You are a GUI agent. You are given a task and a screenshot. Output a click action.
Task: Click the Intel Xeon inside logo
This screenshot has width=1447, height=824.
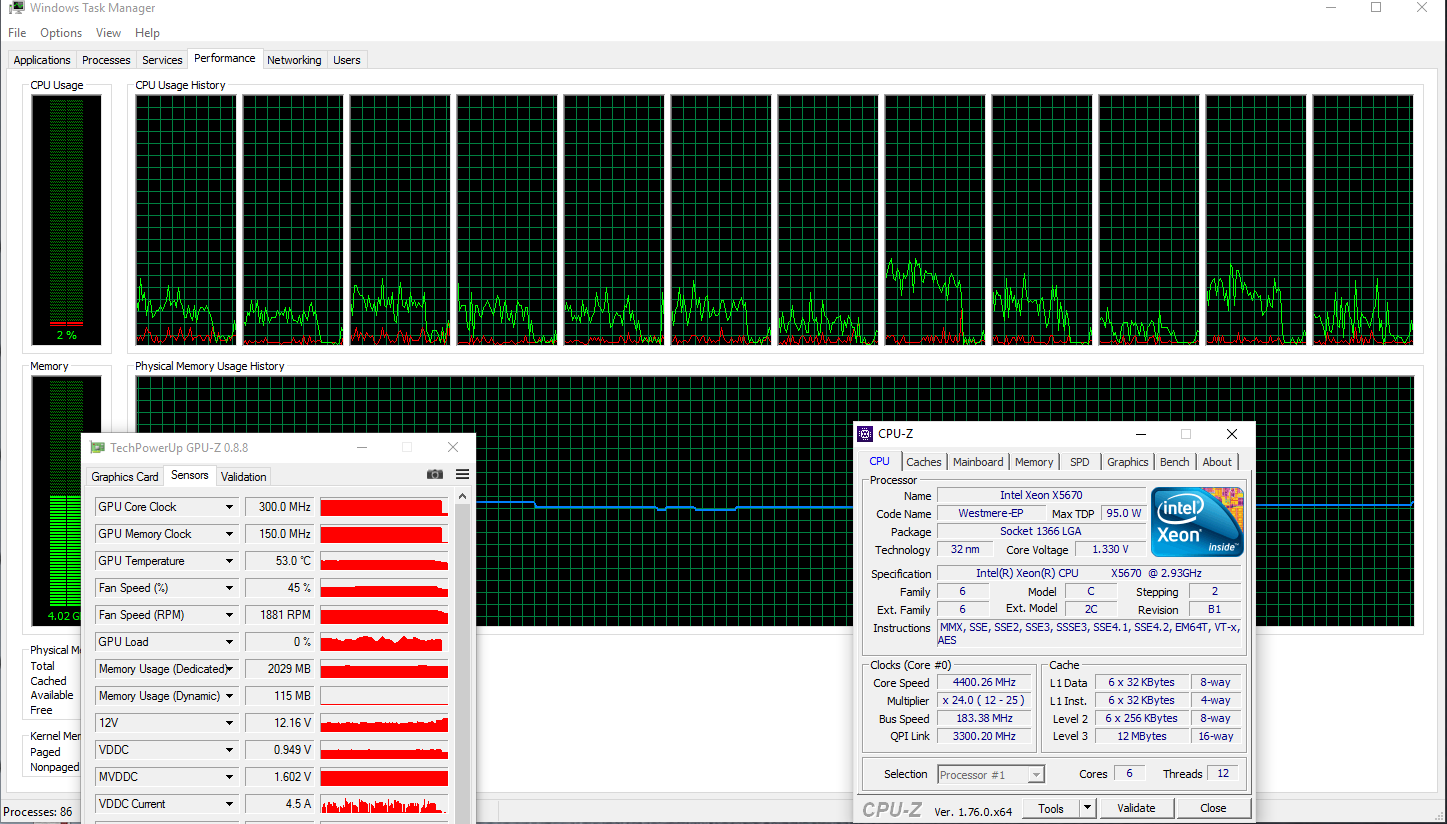click(1197, 522)
